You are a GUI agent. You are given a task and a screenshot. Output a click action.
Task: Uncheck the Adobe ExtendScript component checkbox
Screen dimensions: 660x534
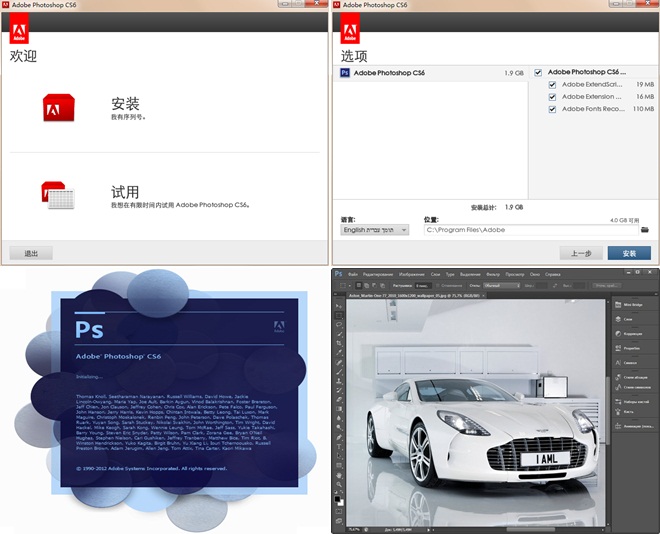[x=552, y=85]
